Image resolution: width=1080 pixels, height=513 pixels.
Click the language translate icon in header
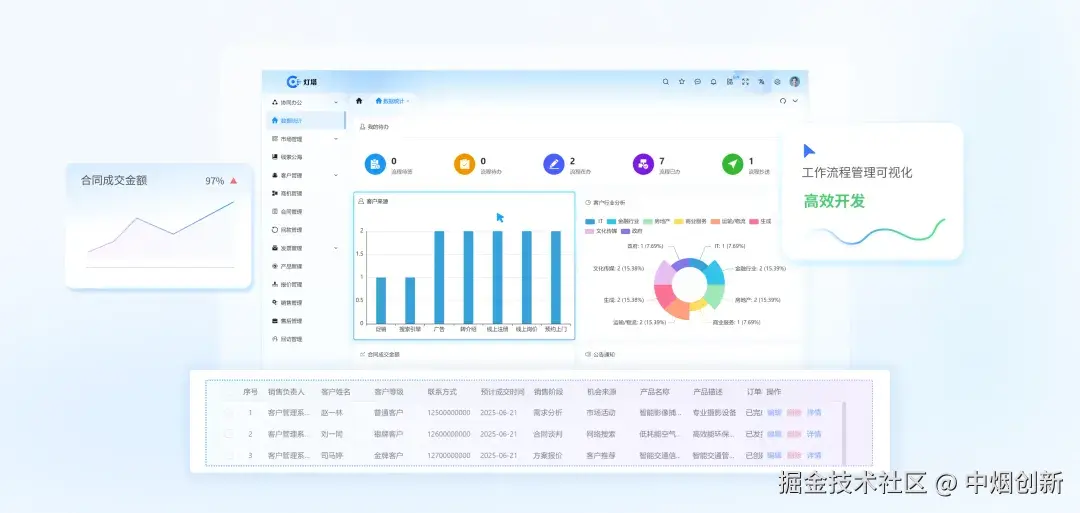pos(761,81)
